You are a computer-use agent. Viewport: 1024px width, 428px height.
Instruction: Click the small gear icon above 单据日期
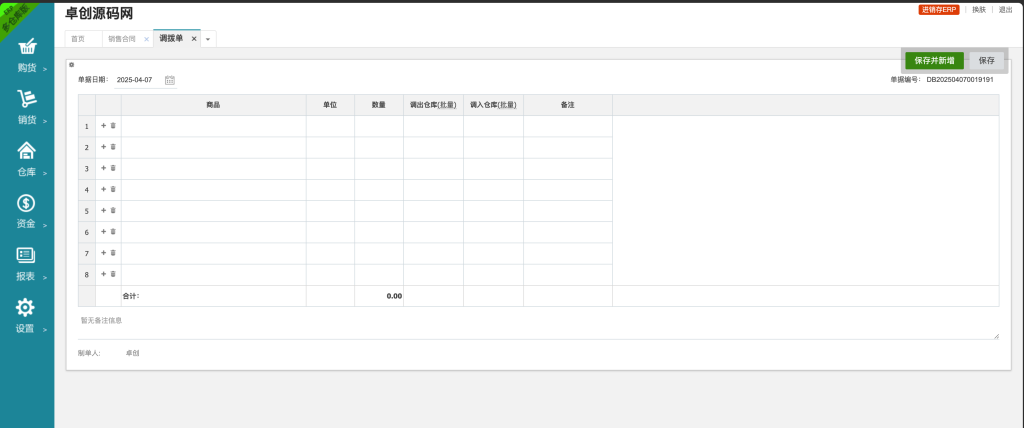pos(72,65)
